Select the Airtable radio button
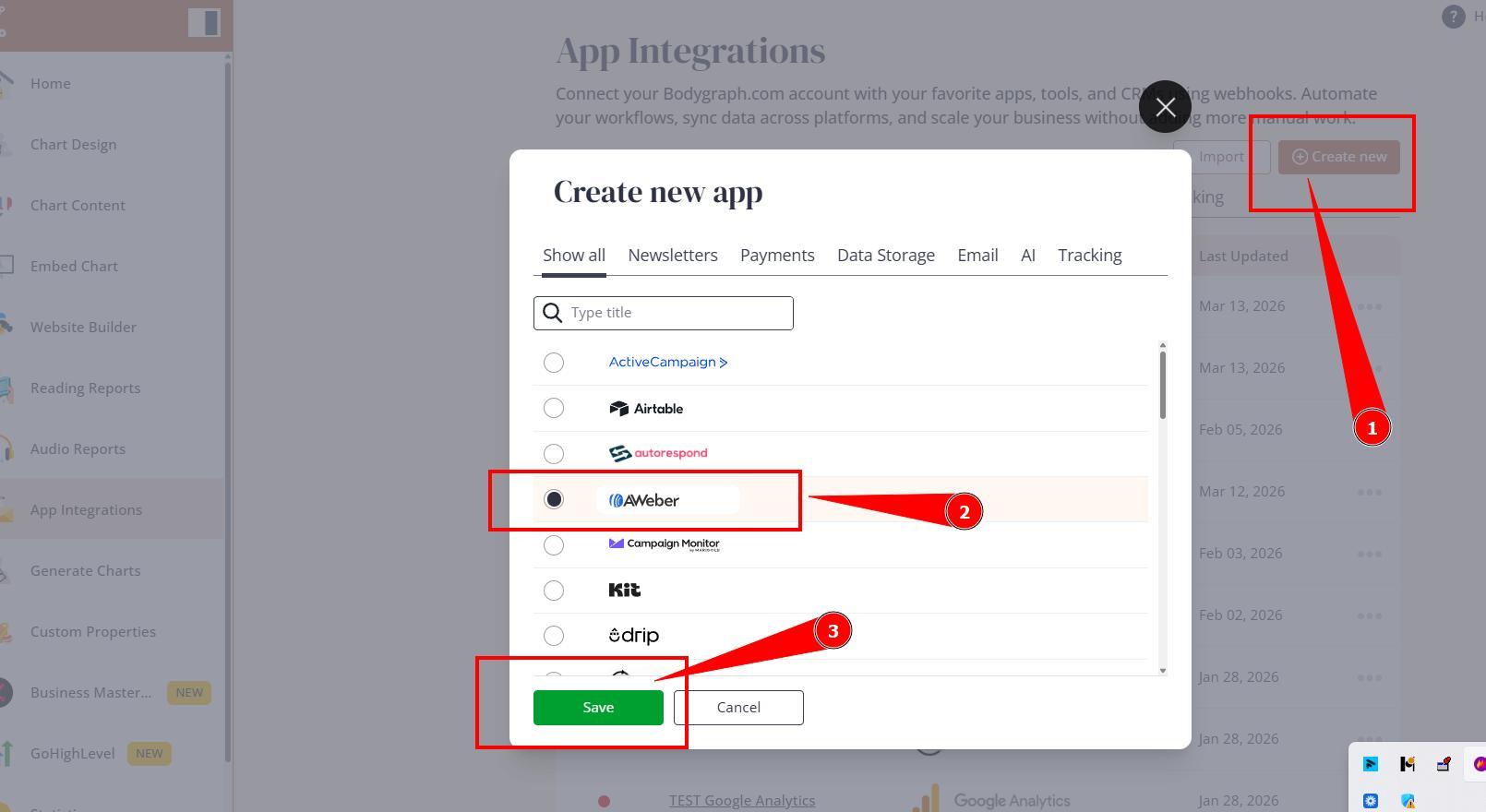Screen dimensions: 1486x812 tap(554, 408)
